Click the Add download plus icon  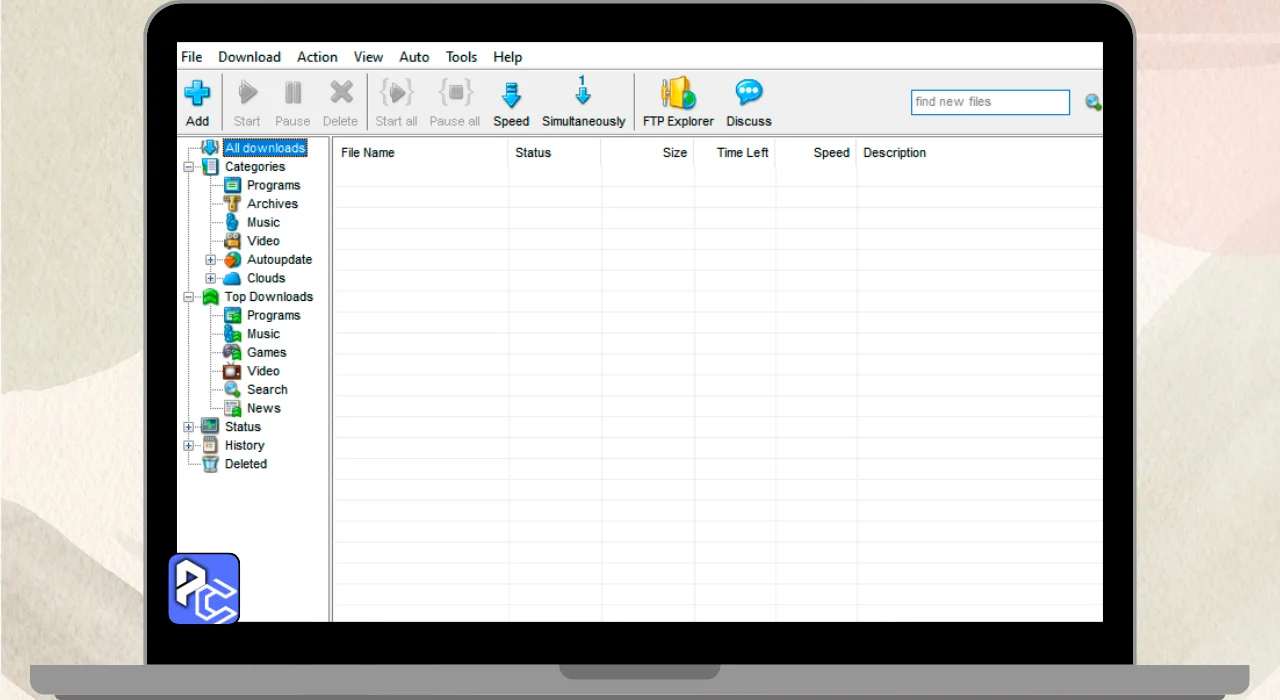(197, 93)
